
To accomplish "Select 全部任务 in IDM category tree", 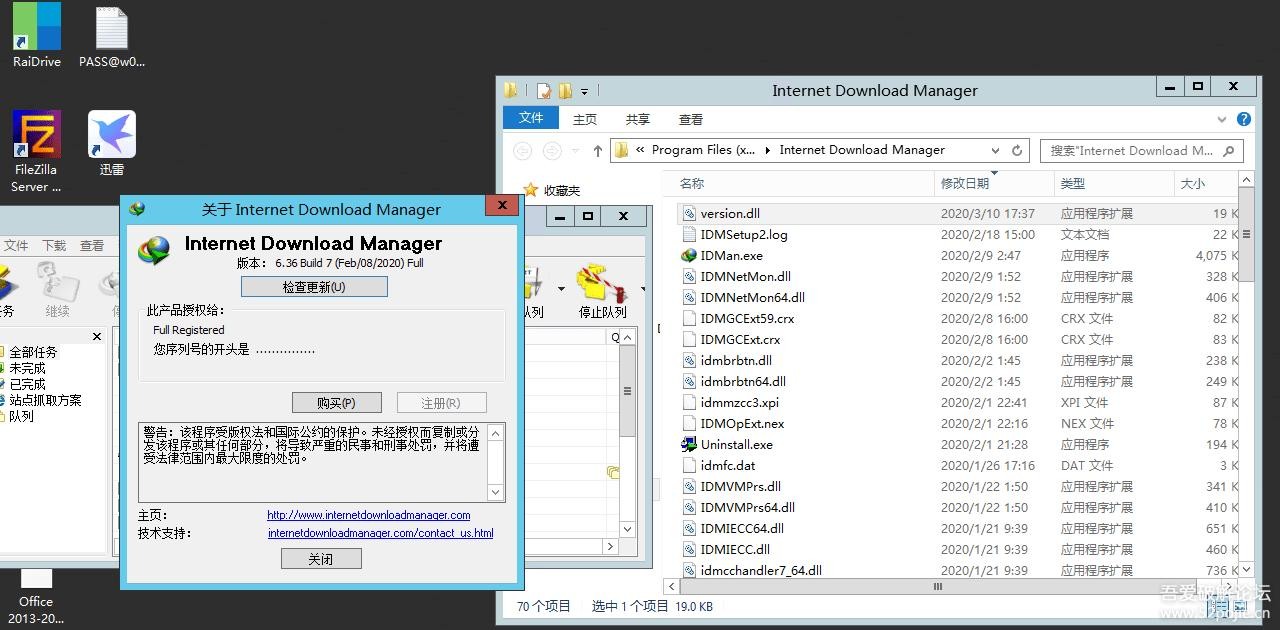I will [x=33, y=352].
